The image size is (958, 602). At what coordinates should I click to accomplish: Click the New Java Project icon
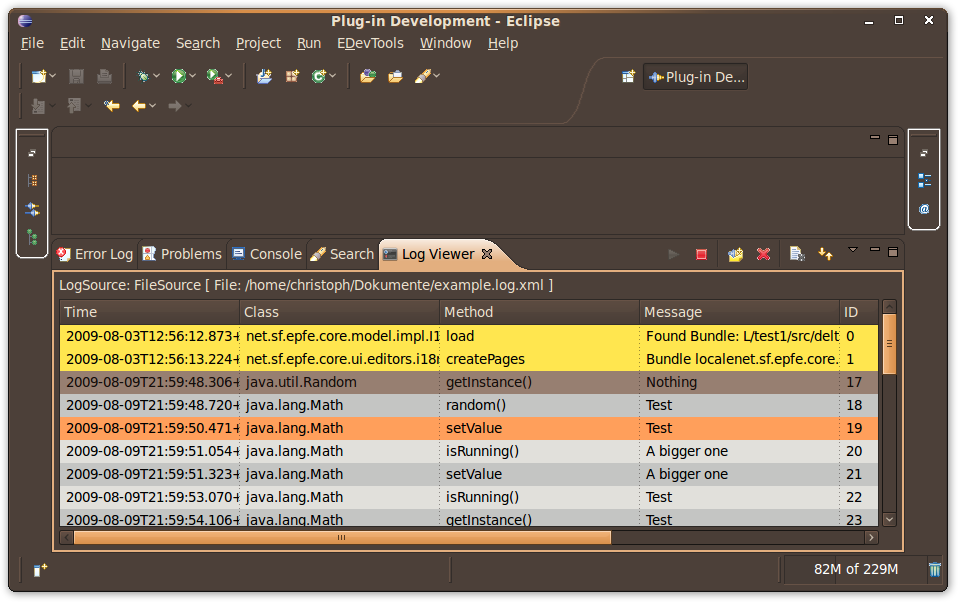[264, 76]
